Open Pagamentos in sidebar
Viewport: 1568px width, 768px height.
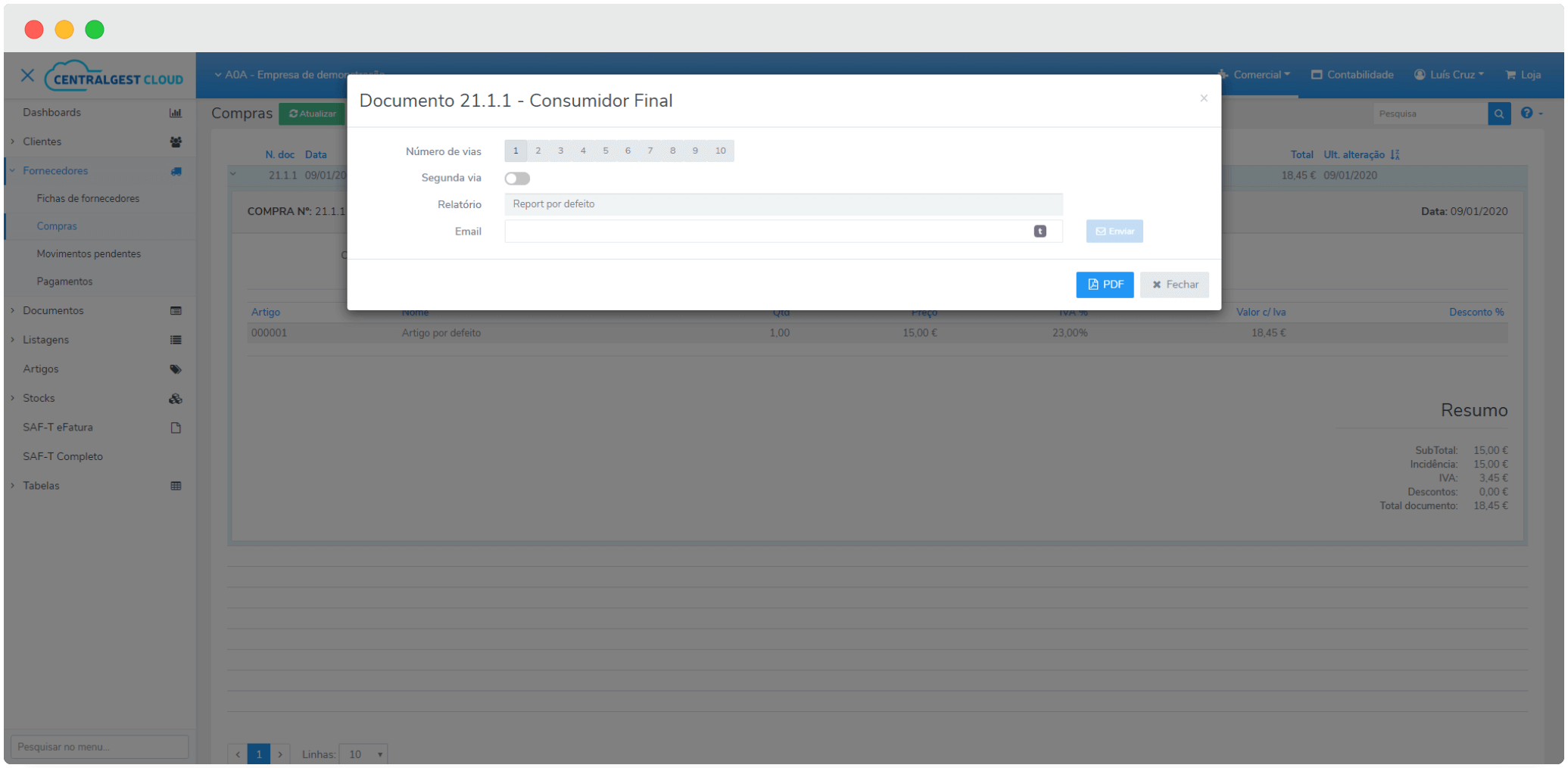(x=64, y=281)
